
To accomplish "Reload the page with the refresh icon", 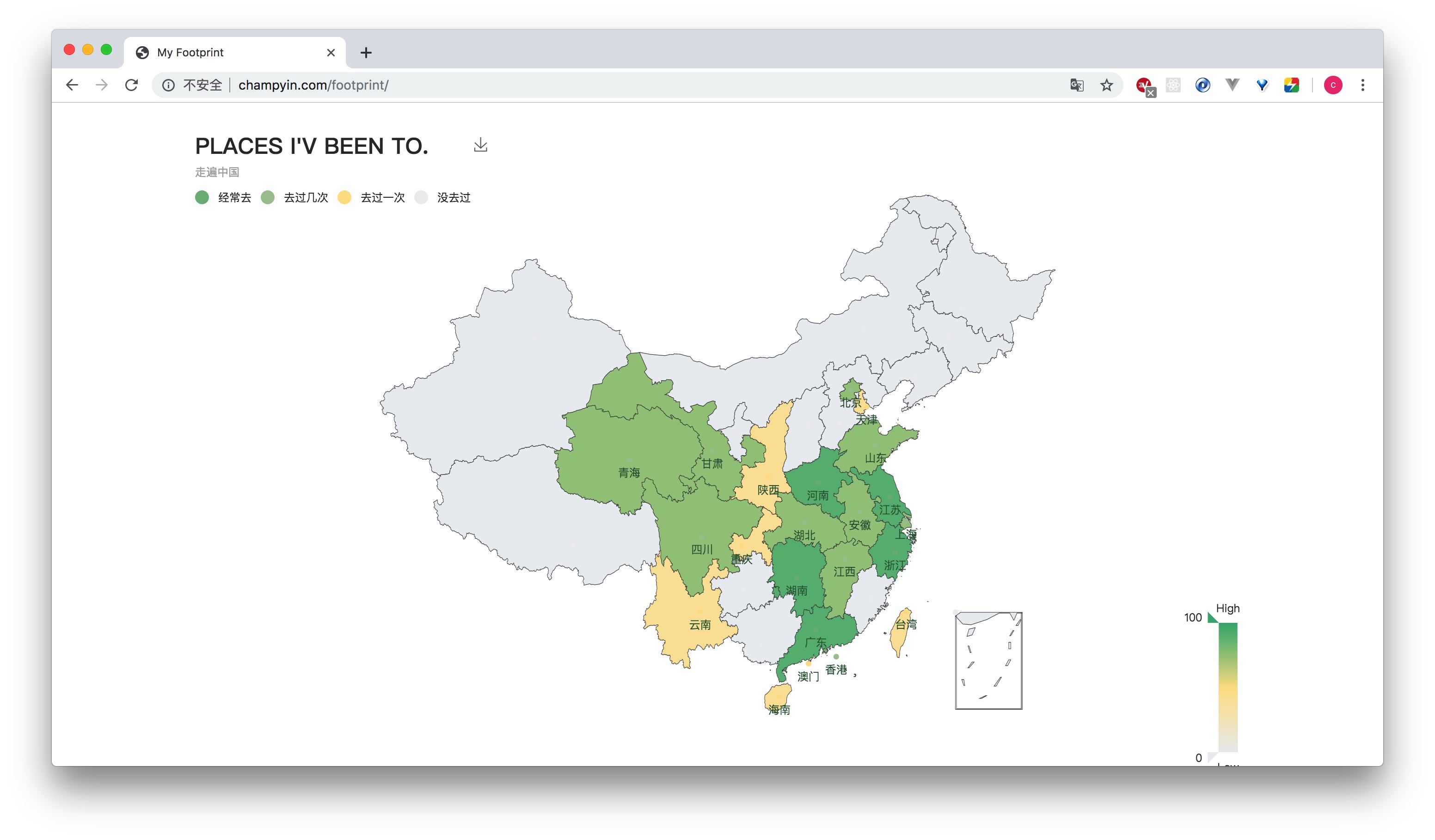I will (132, 85).
